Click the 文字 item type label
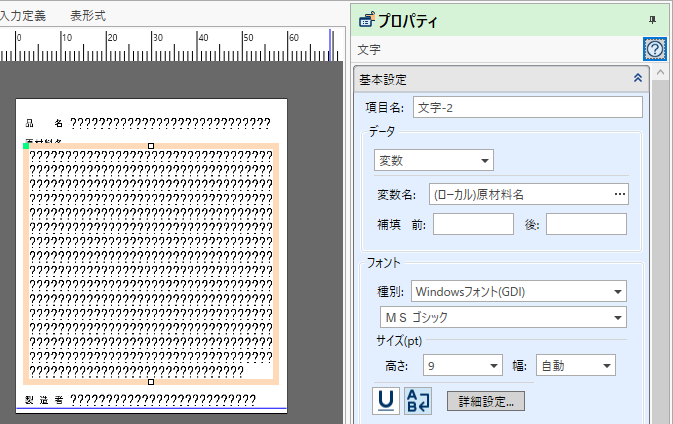This screenshot has width=673, height=424. [369, 50]
